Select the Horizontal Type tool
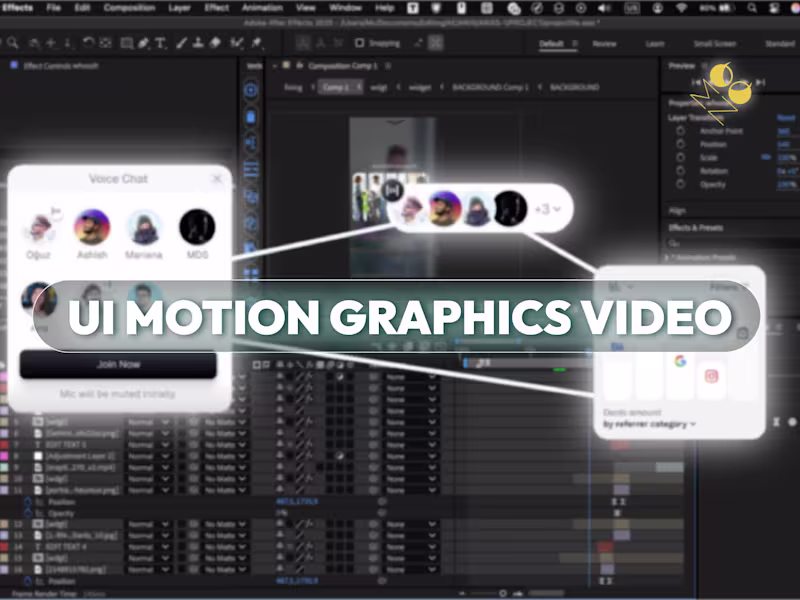This screenshot has width=800, height=600. point(159,42)
